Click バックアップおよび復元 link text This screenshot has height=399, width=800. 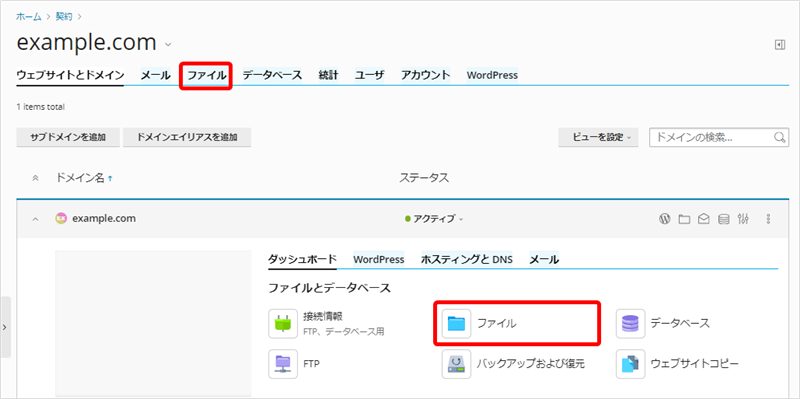(x=531, y=364)
